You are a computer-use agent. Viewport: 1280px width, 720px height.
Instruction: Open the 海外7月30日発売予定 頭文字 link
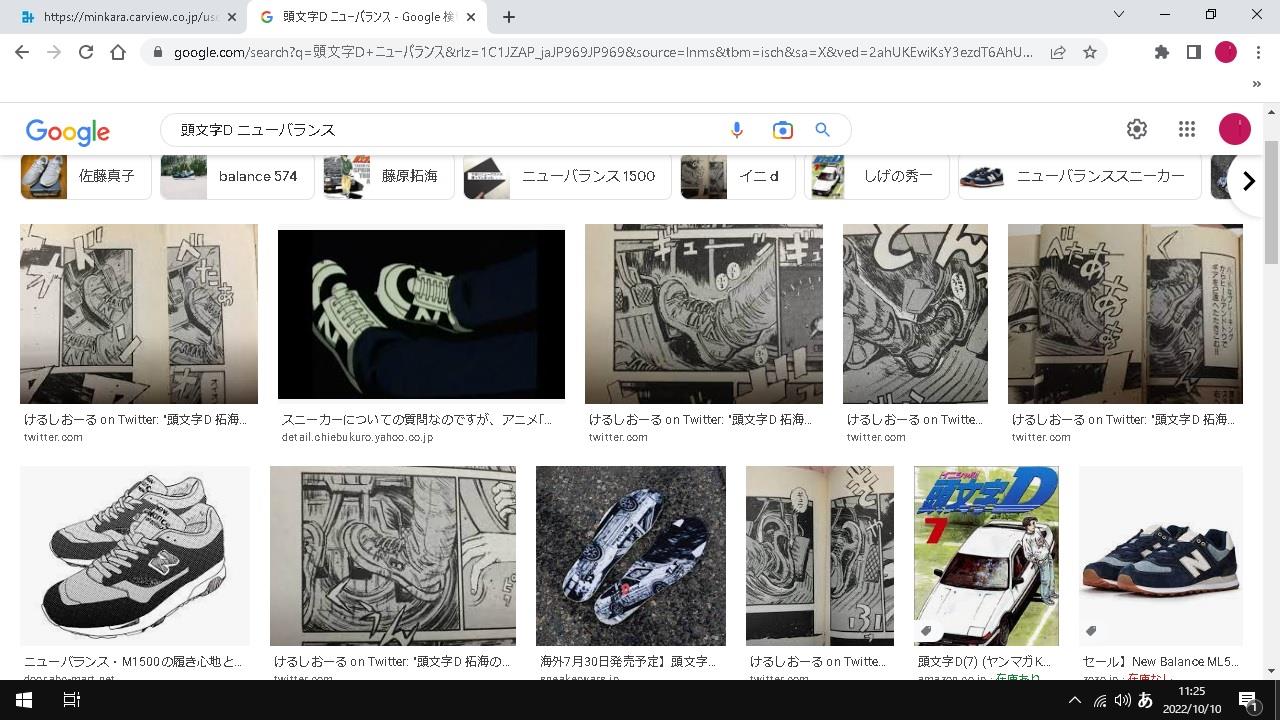pyautogui.click(x=628, y=662)
